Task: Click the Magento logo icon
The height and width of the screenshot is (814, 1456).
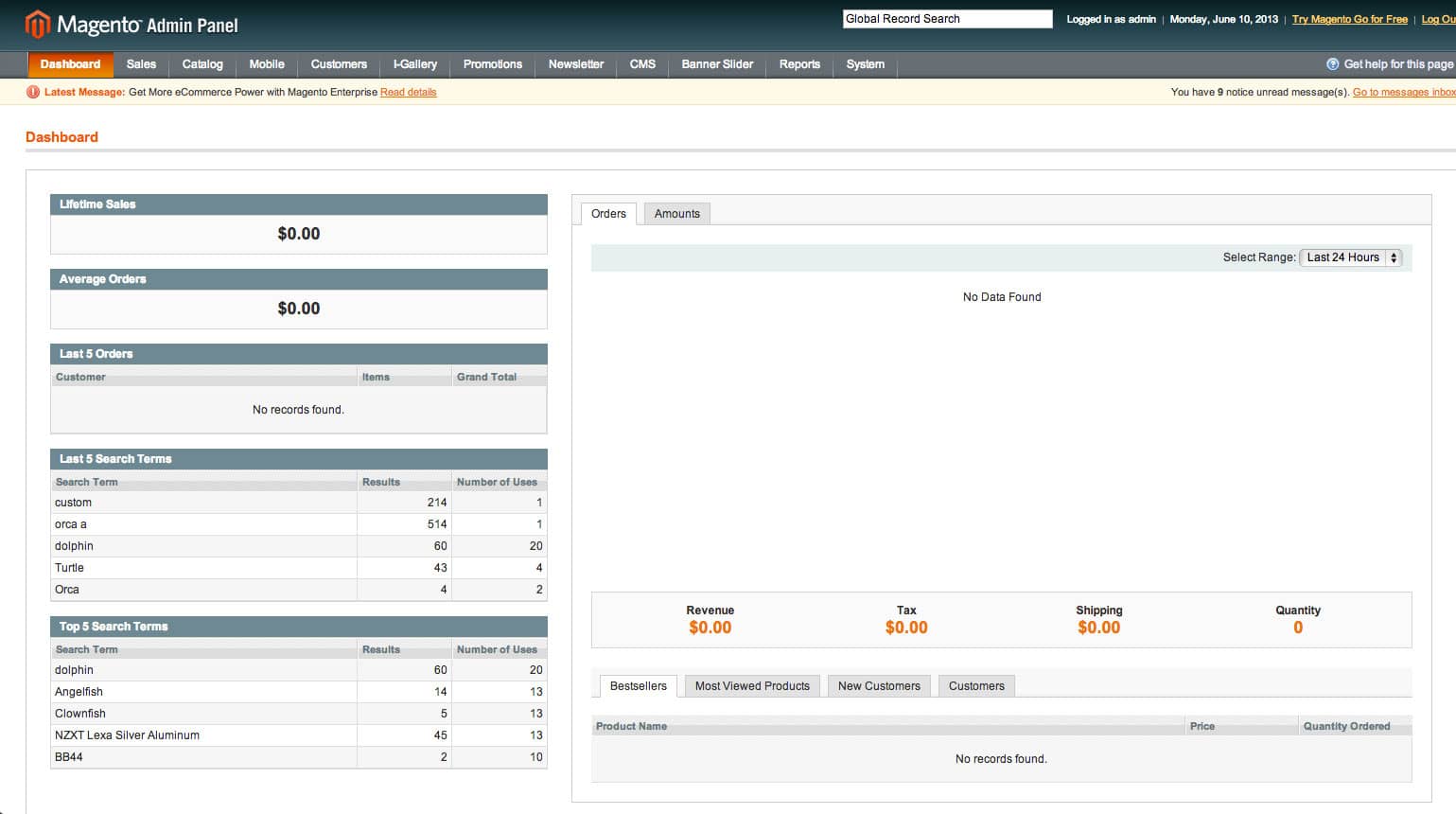Action: point(37,24)
